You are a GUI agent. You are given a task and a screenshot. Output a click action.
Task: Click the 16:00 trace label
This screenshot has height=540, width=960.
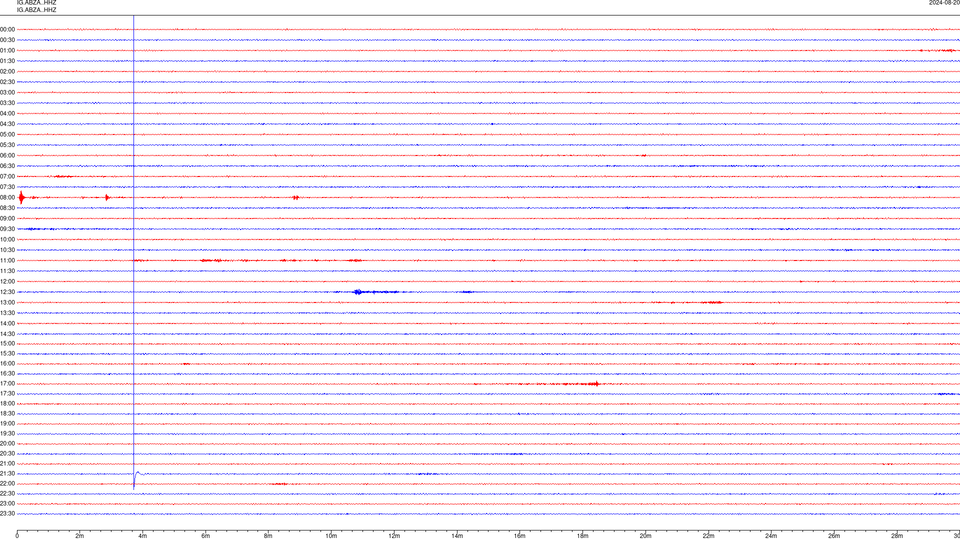pyautogui.click(x=7, y=364)
